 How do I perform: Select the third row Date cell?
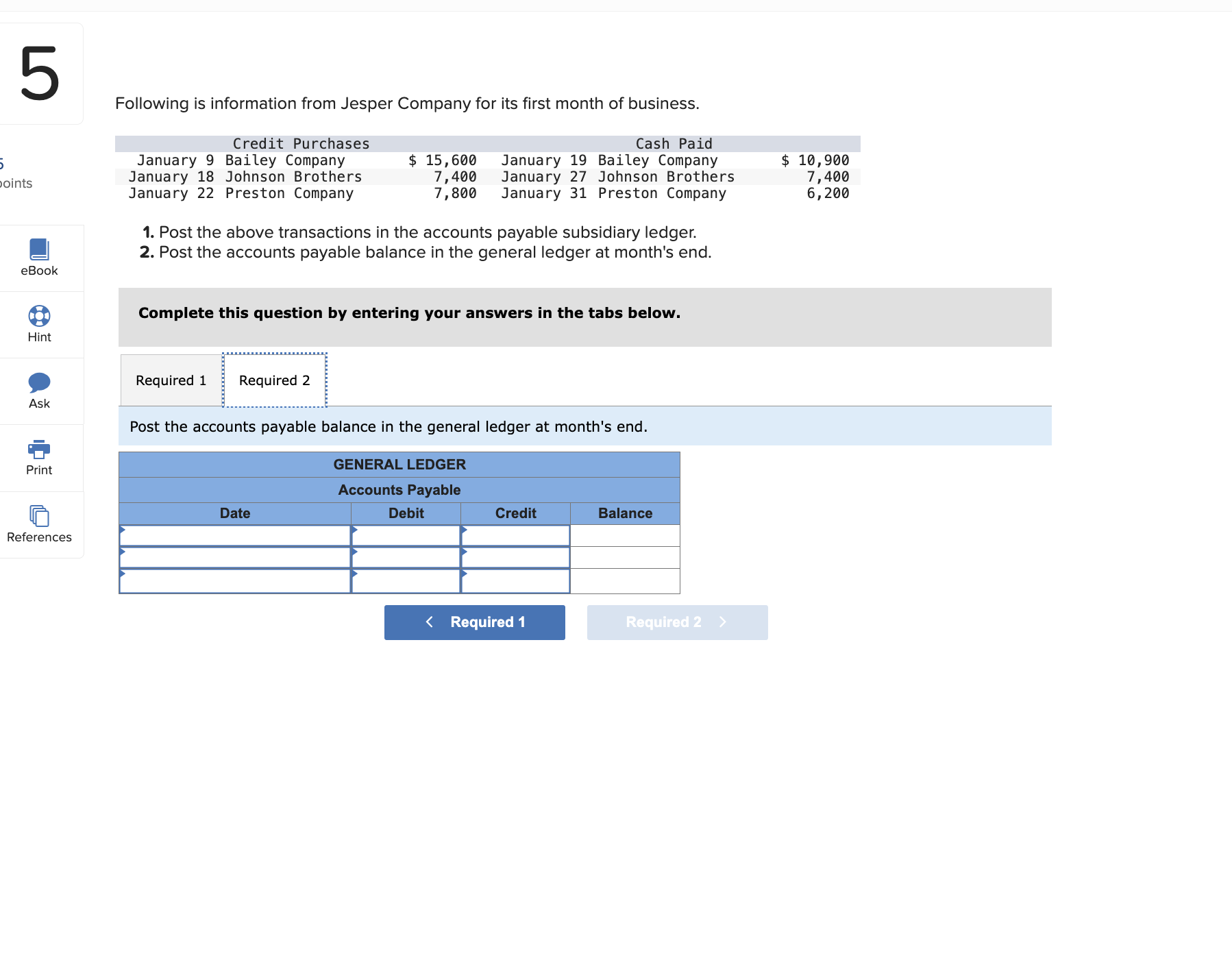[235, 581]
